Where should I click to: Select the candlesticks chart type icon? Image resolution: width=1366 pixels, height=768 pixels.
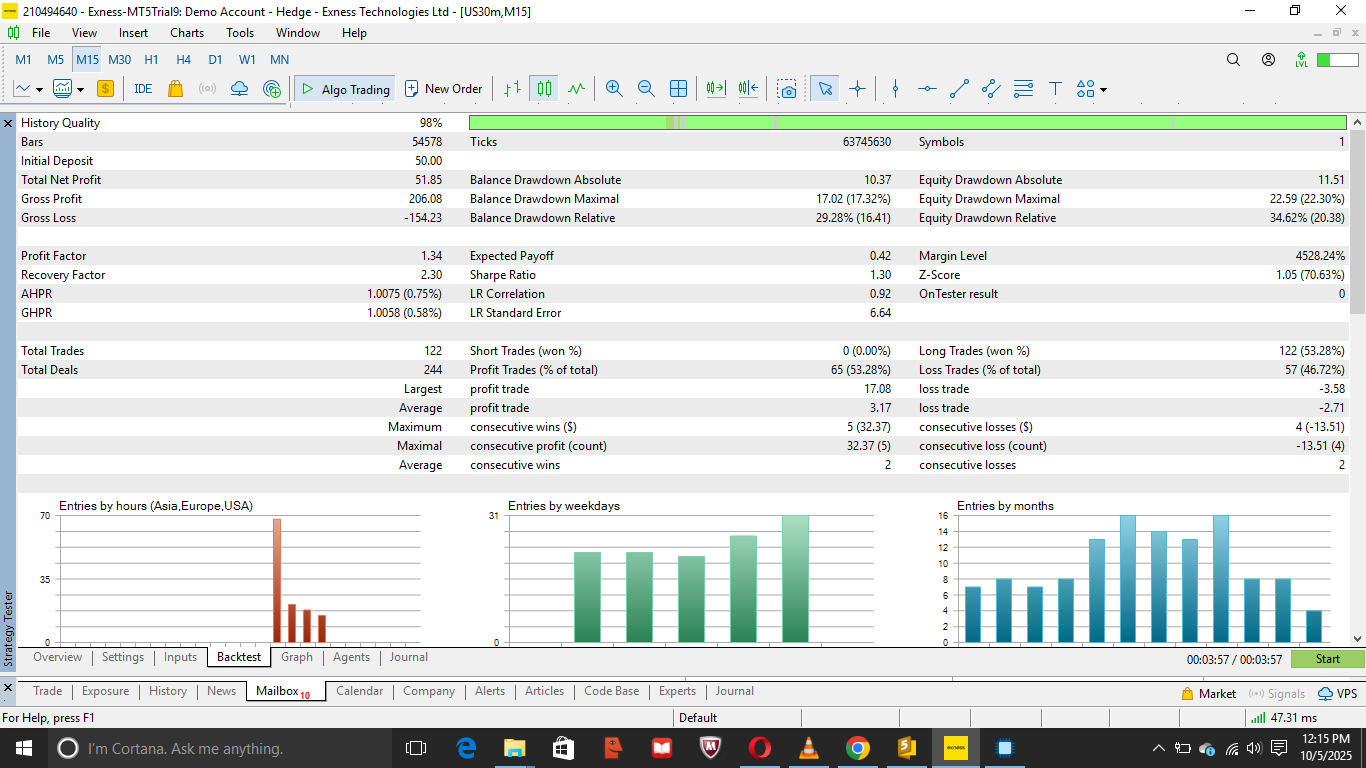[543, 88]
